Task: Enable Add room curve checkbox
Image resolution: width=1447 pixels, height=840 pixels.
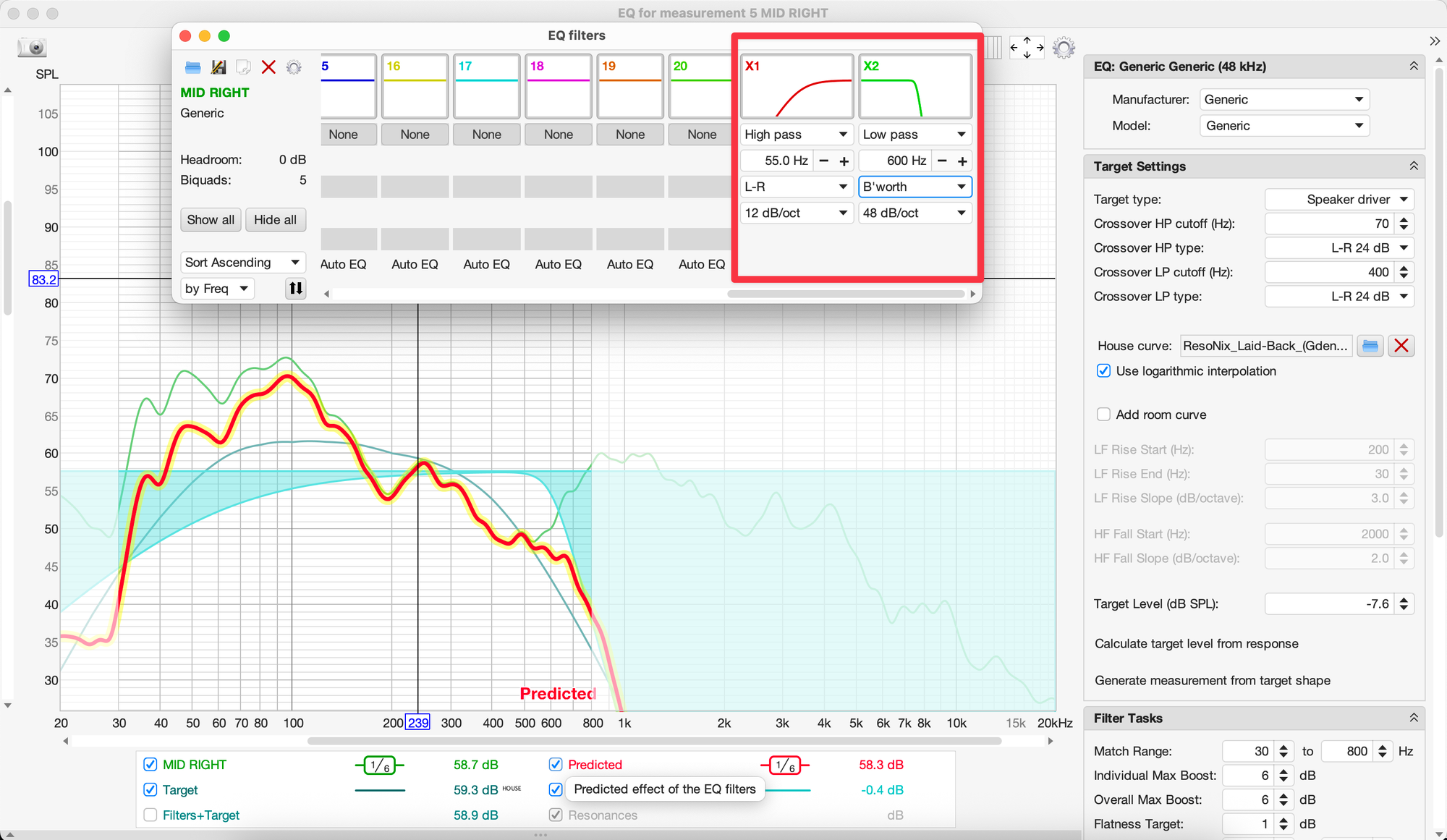Action: coord(1103,415)
